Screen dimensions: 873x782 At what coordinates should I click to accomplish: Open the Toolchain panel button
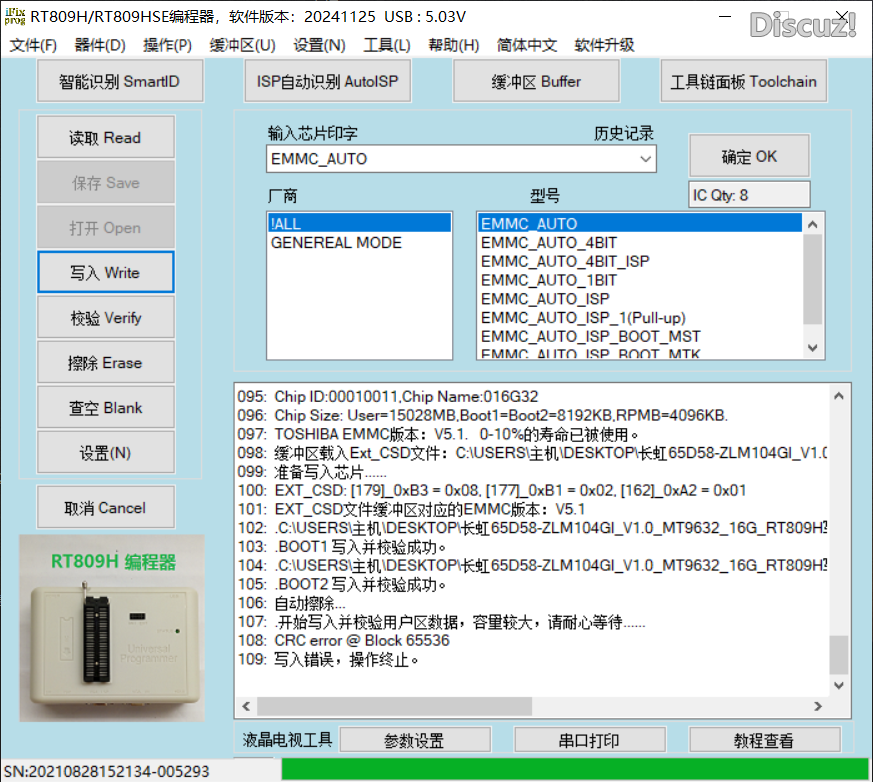(743, 82)
